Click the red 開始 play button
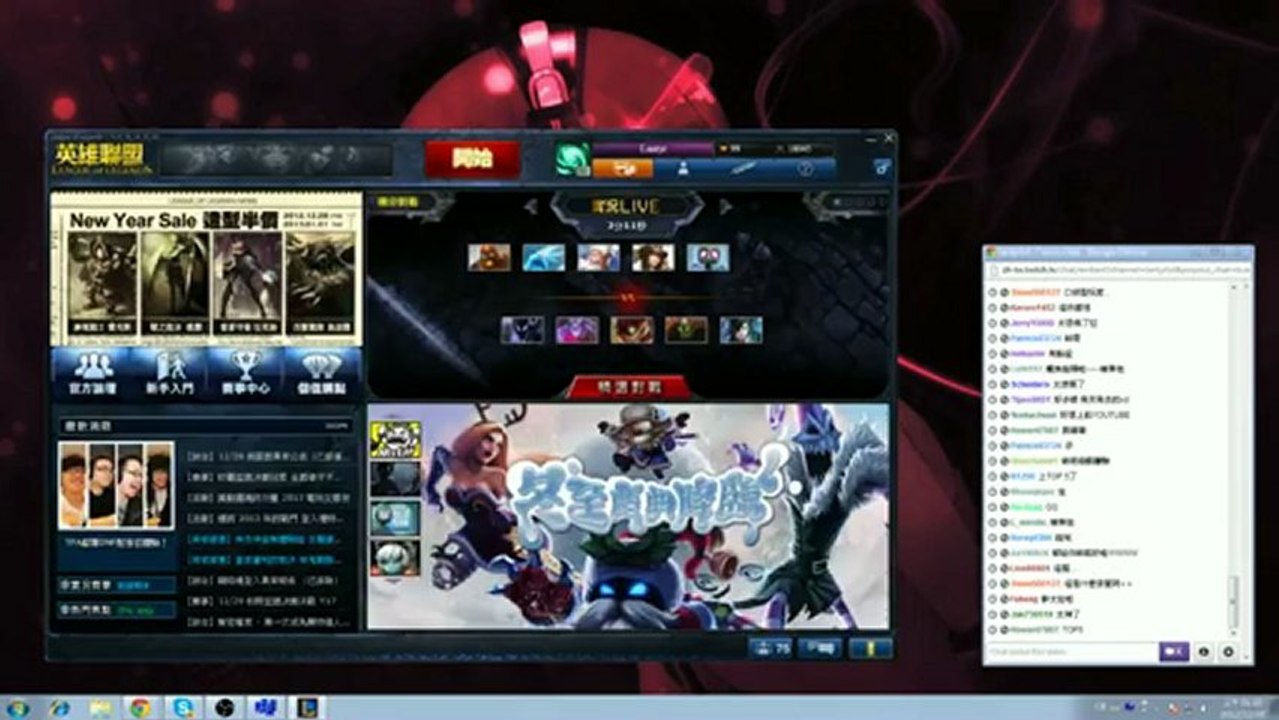Image resolution: width=1279 pixels, height=720 pixels. tap(472, 158)
